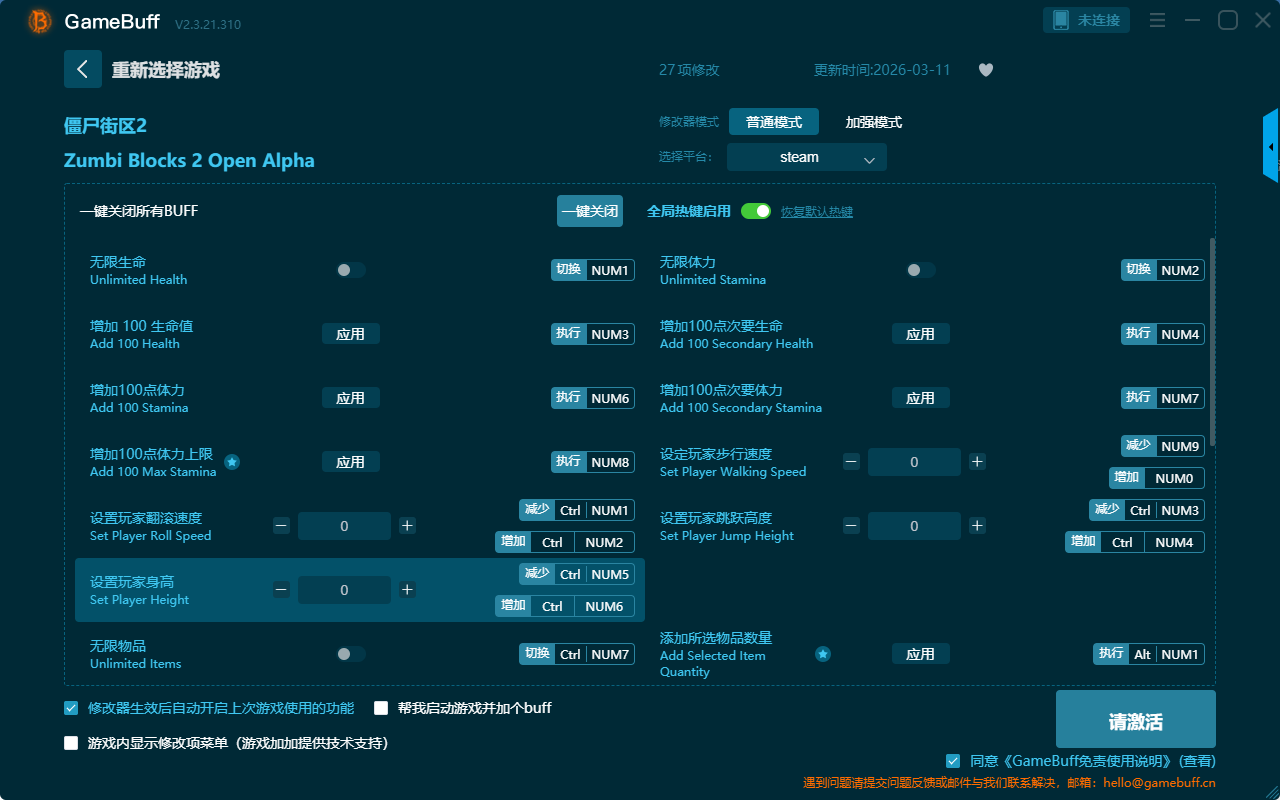Click minus icon for Set Player Roll Speed
This screenshot has height=800, width=1280.
tap(281, 526)
